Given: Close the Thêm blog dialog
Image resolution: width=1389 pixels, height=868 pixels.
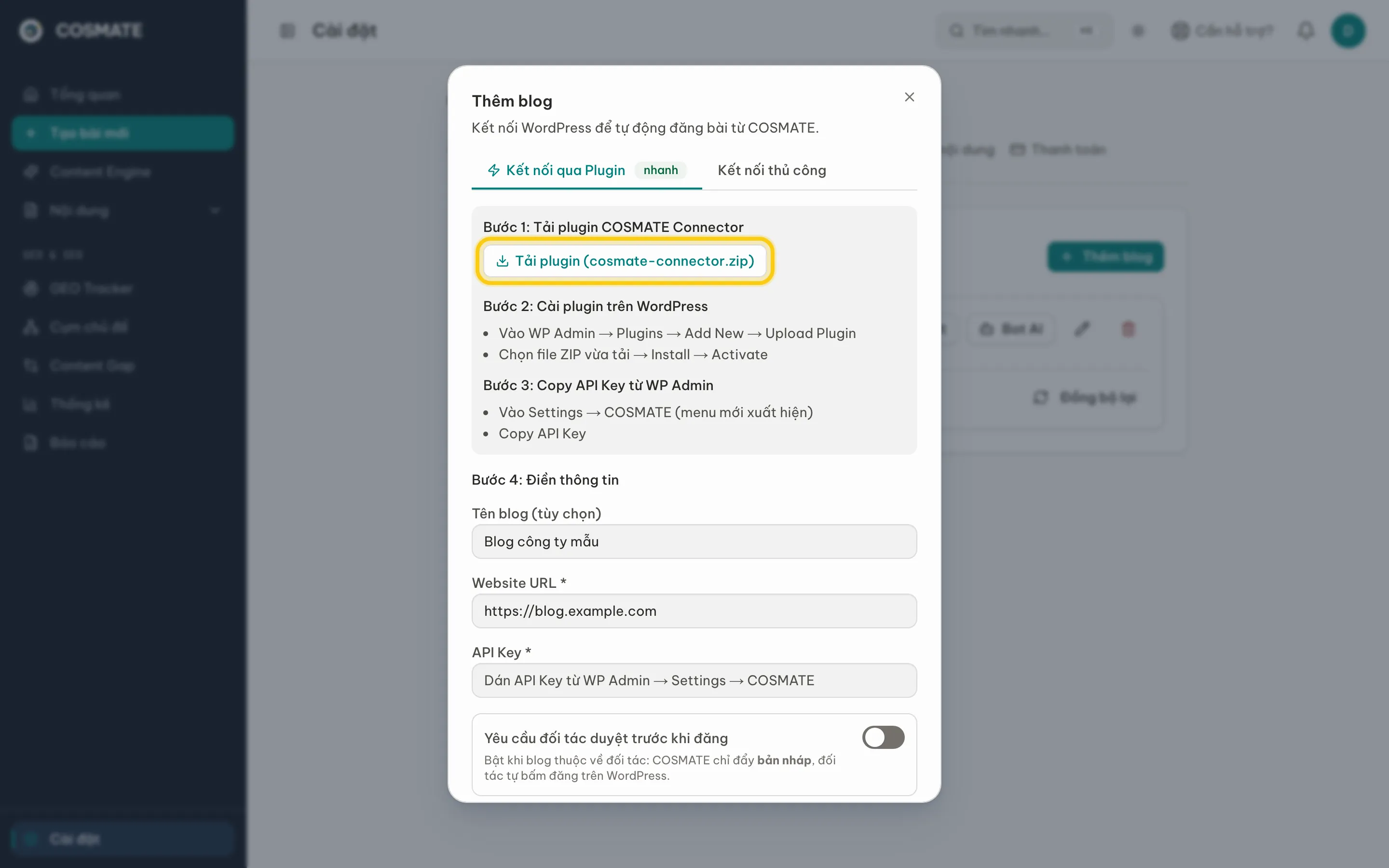Looking at the screenshot, I should click(x=909, y=97).
